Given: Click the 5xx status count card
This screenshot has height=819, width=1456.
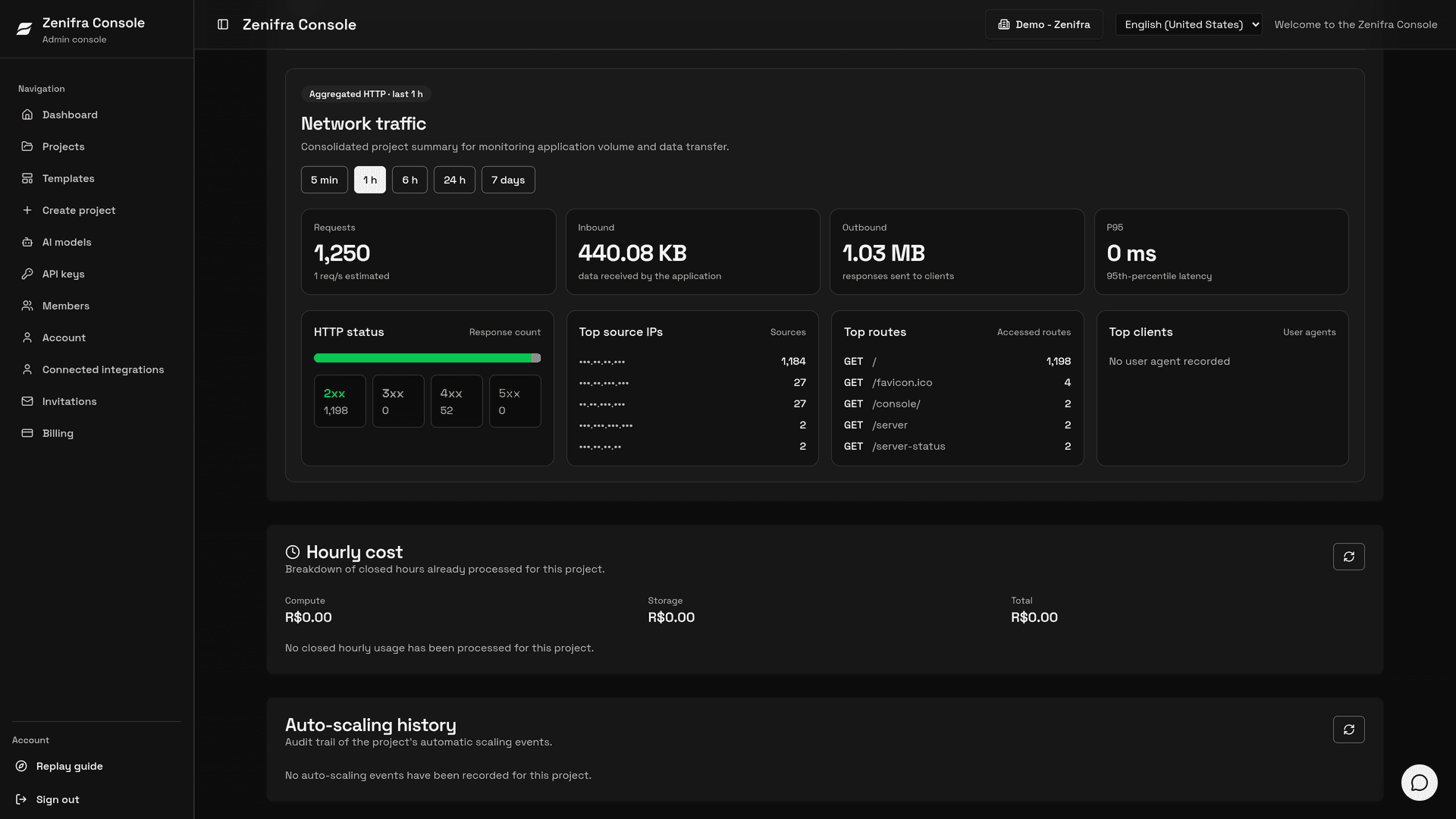Looking at the screenshot, I should 515,401.
